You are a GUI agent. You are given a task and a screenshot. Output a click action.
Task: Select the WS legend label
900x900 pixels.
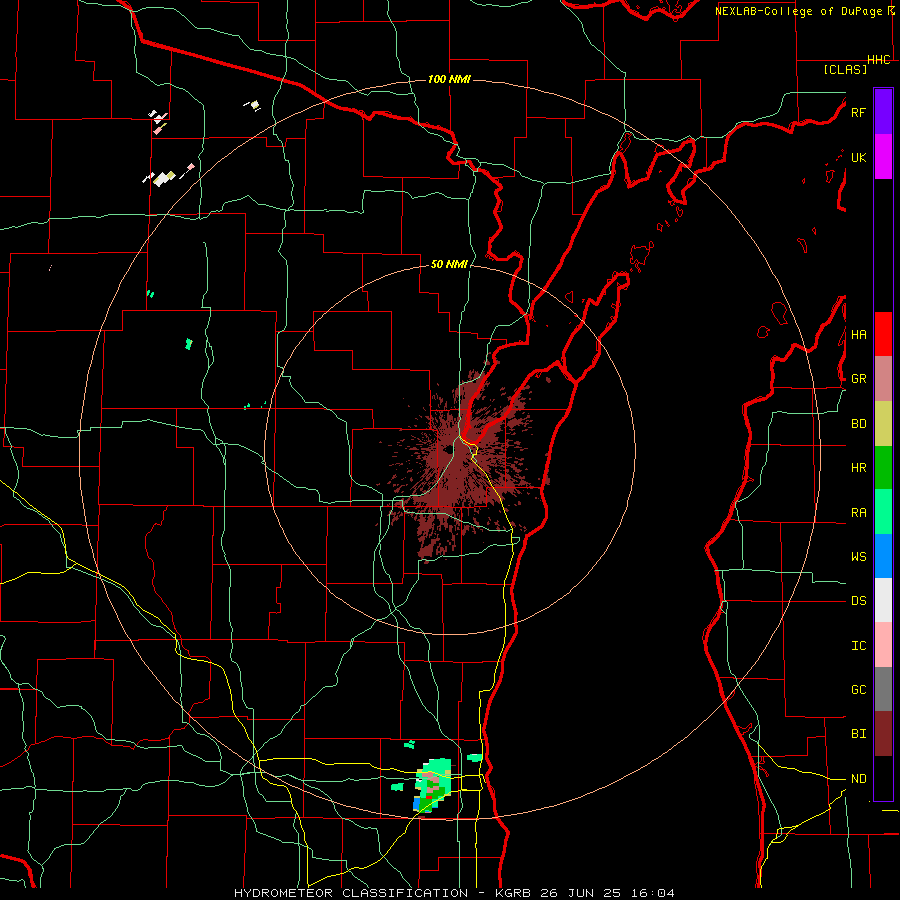858,557
